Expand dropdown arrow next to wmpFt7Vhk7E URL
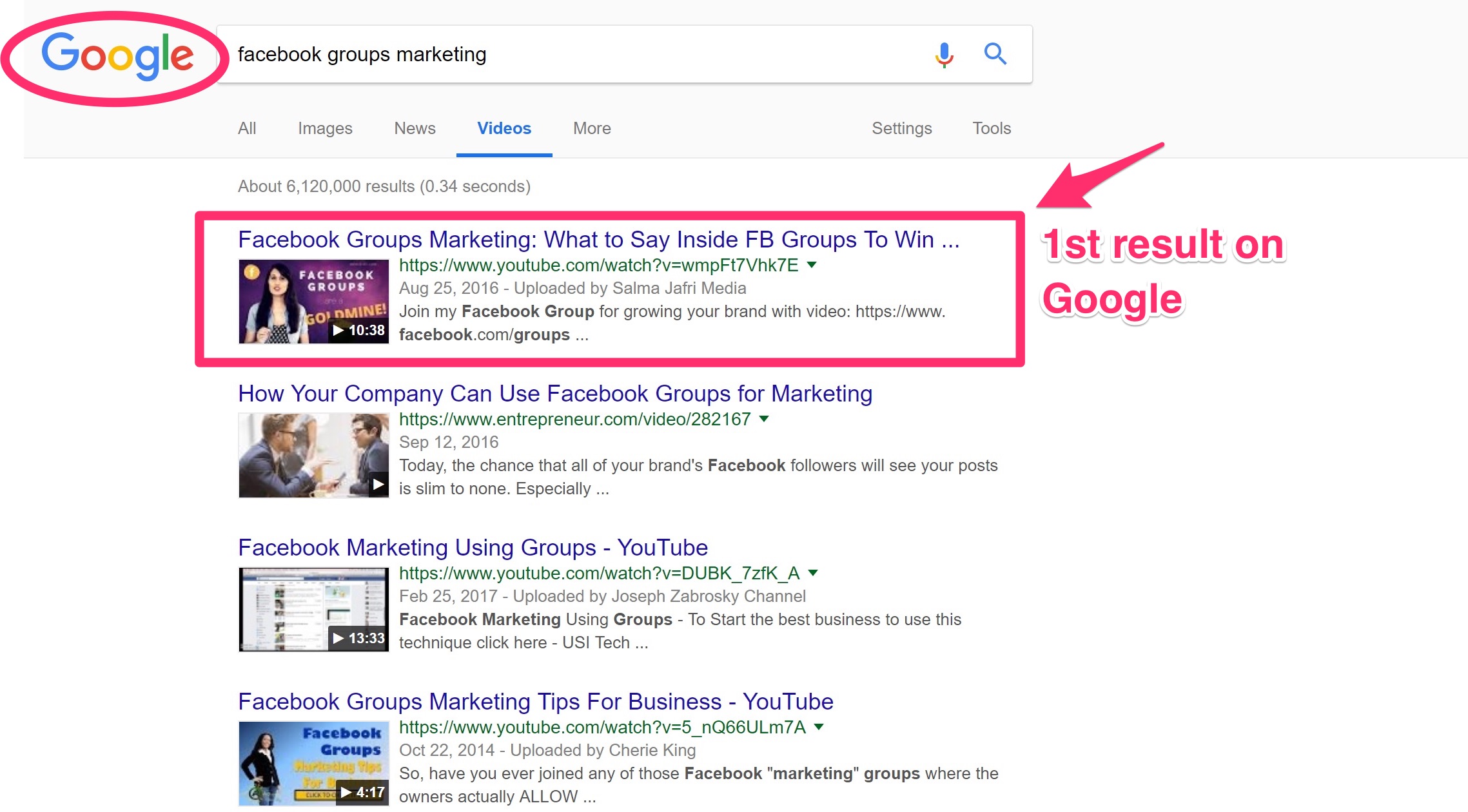1468x812 pixels. click(x=812, y=265)
